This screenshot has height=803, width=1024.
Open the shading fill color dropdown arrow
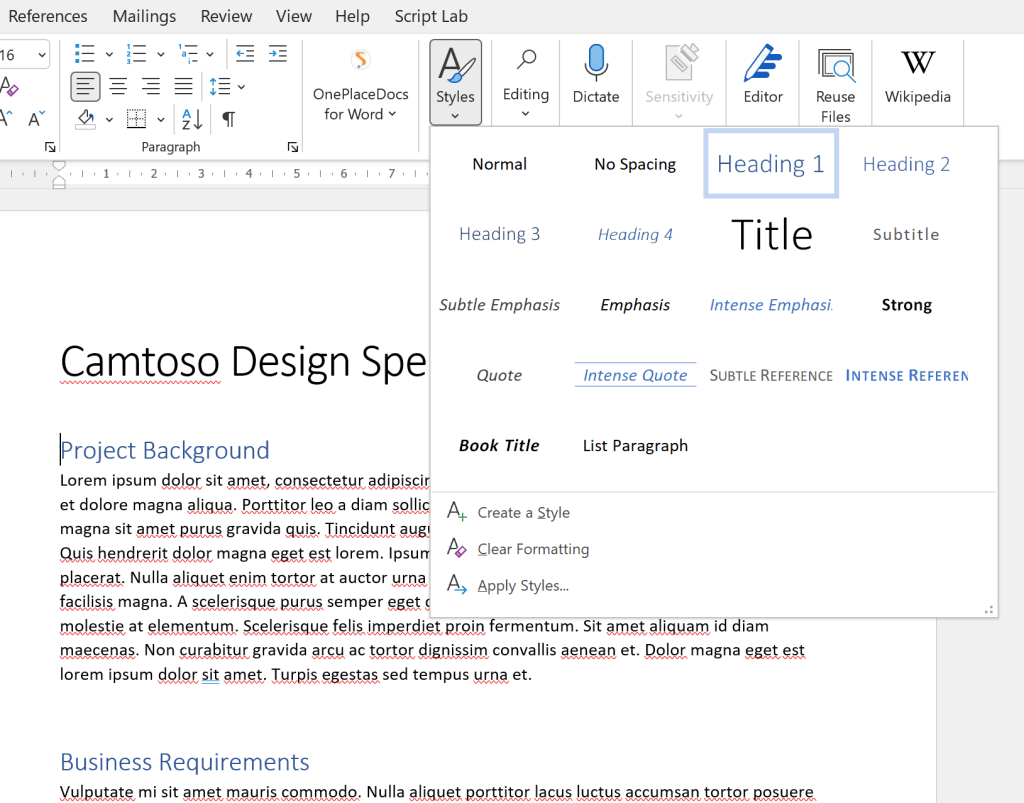(x=109, y=120)
